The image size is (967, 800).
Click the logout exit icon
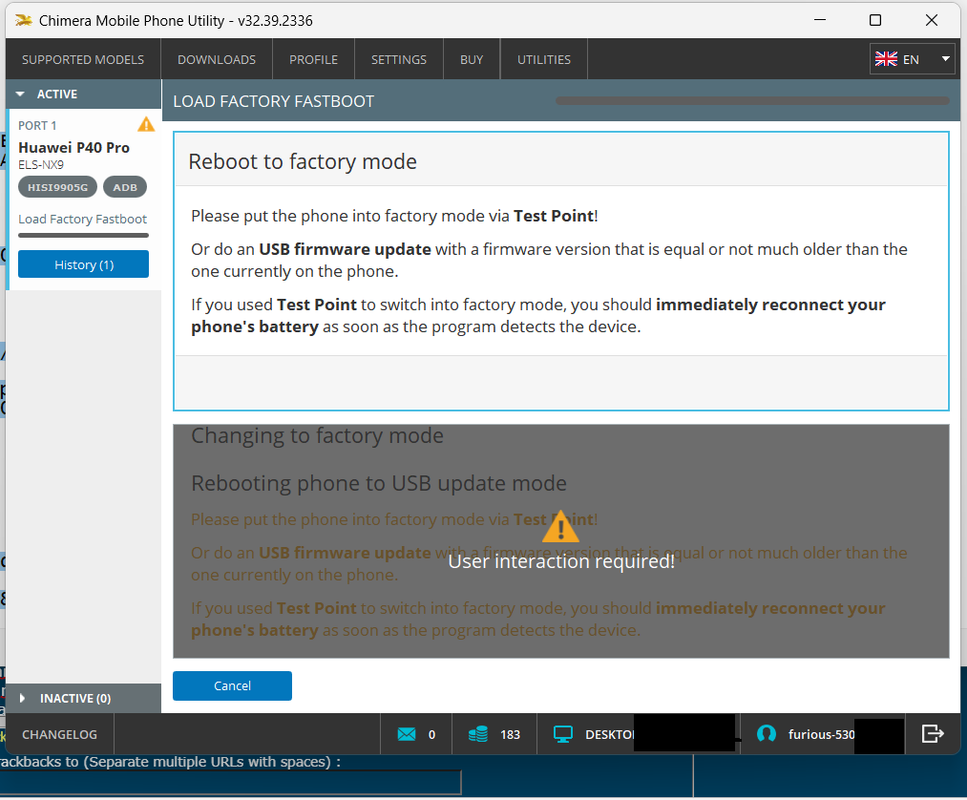(932, 734)
